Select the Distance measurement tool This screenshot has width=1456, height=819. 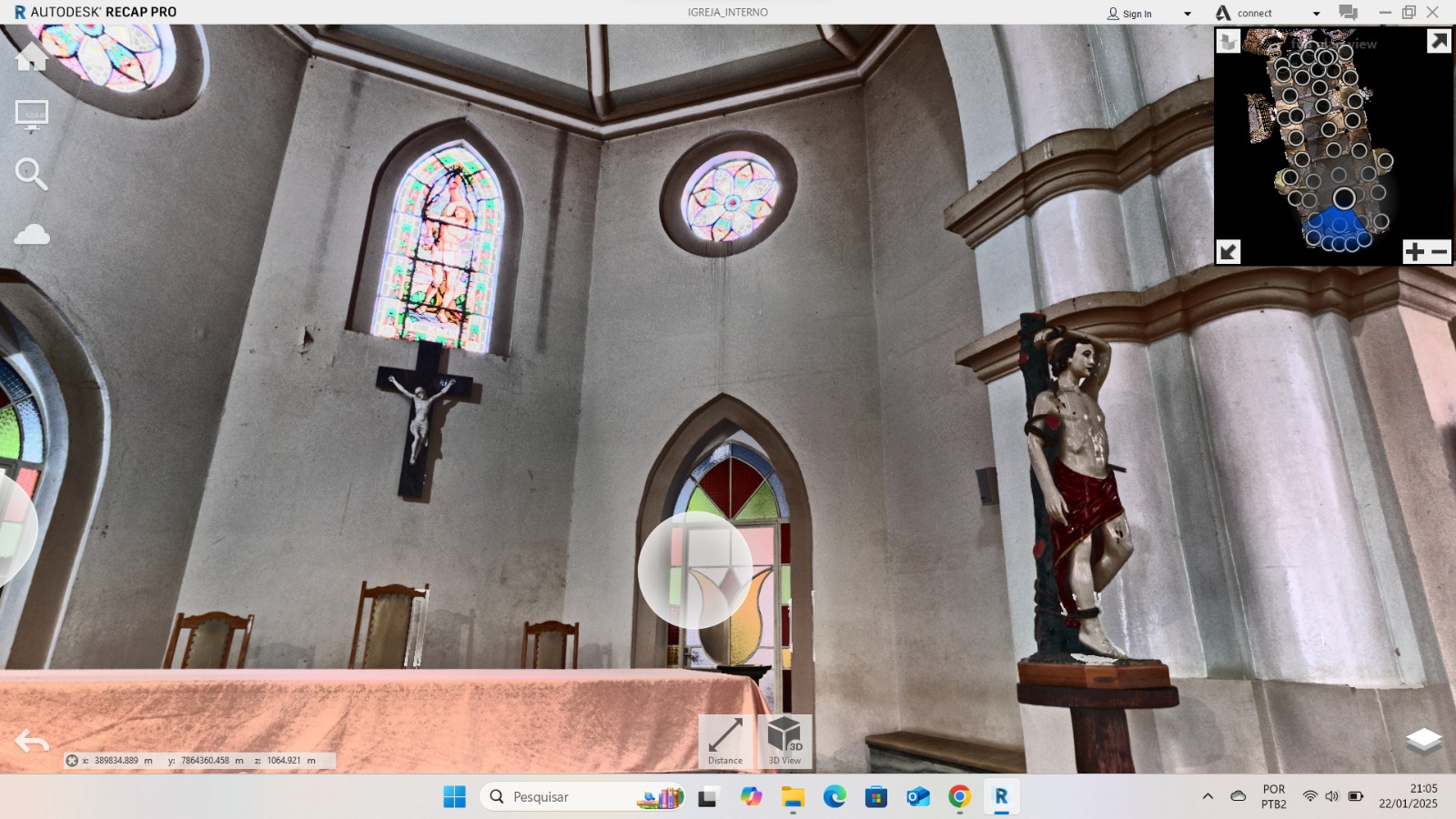tap(725, 741)
